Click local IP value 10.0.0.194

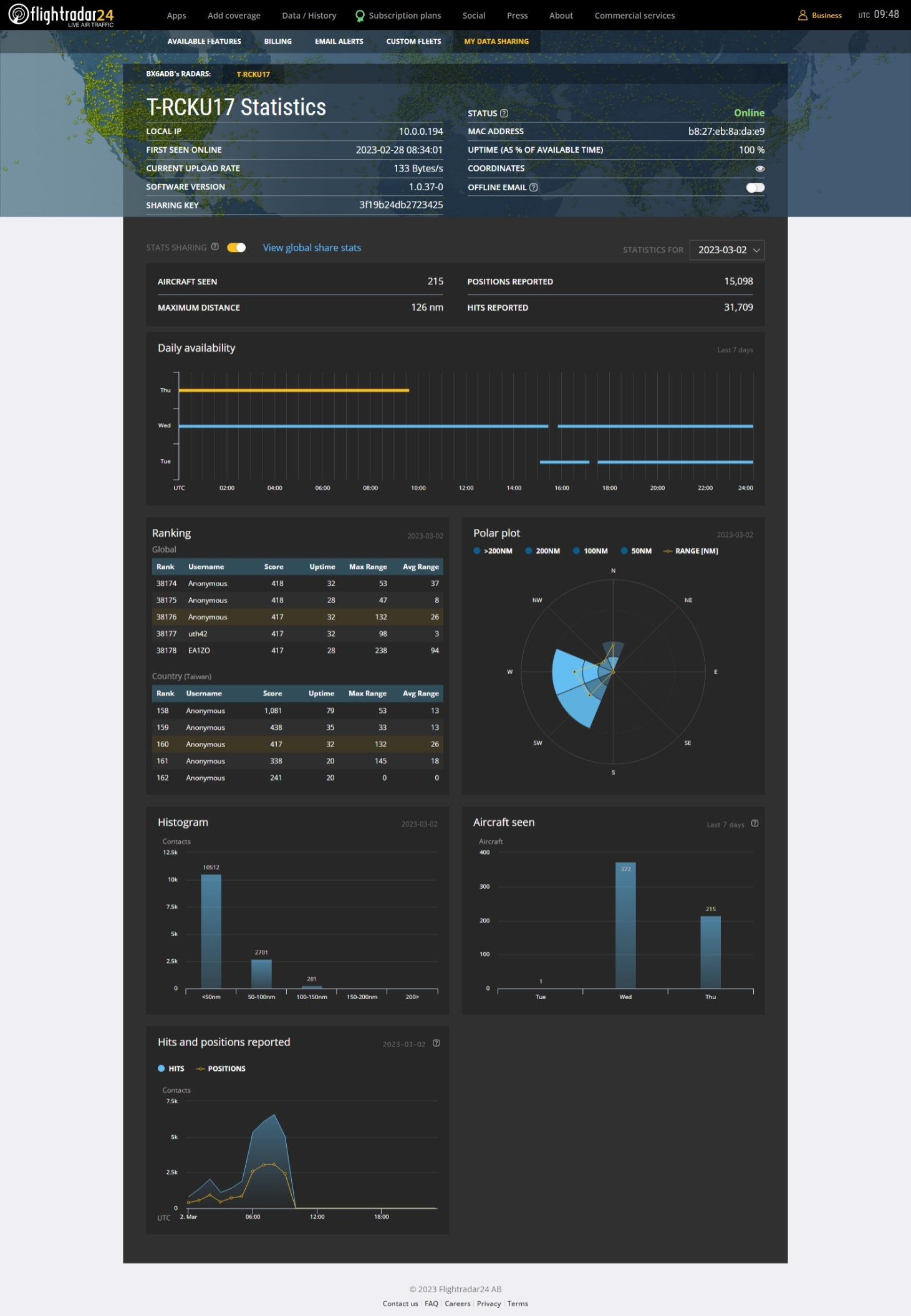click(x=421, y=131)
